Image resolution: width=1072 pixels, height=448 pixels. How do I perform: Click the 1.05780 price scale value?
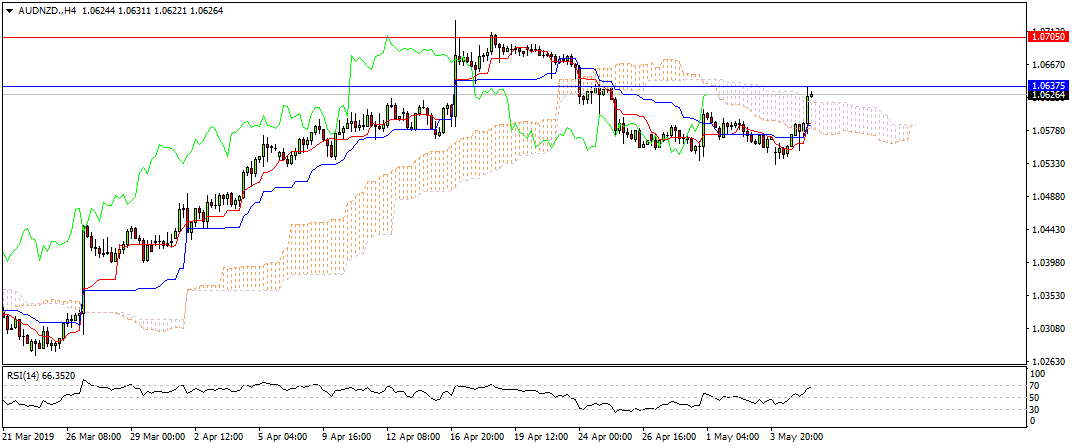click(x=1047, y=131)
